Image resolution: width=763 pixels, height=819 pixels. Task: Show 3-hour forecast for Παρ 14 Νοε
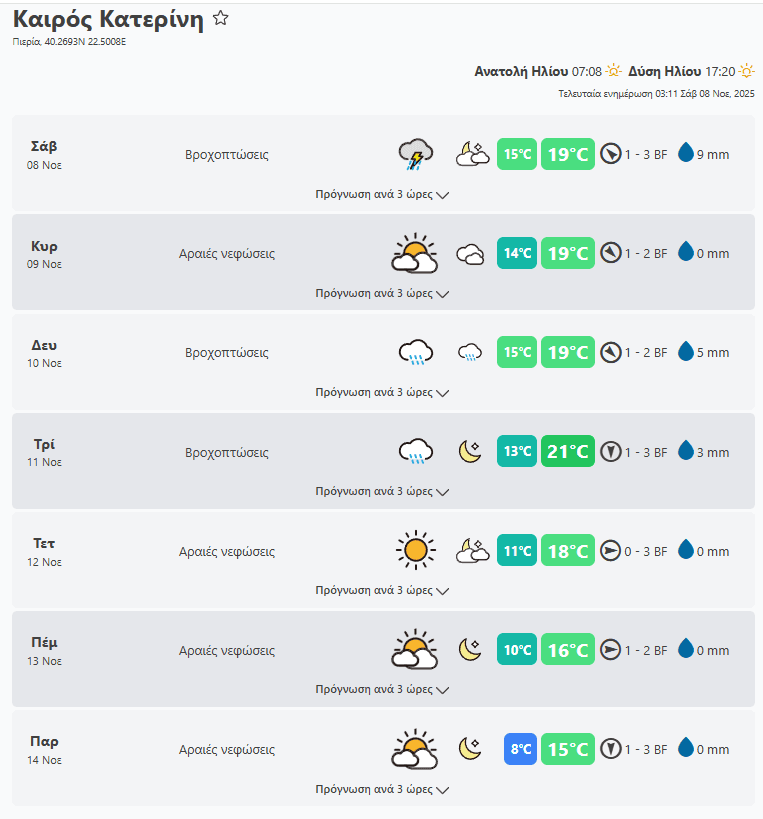(382, 789)
